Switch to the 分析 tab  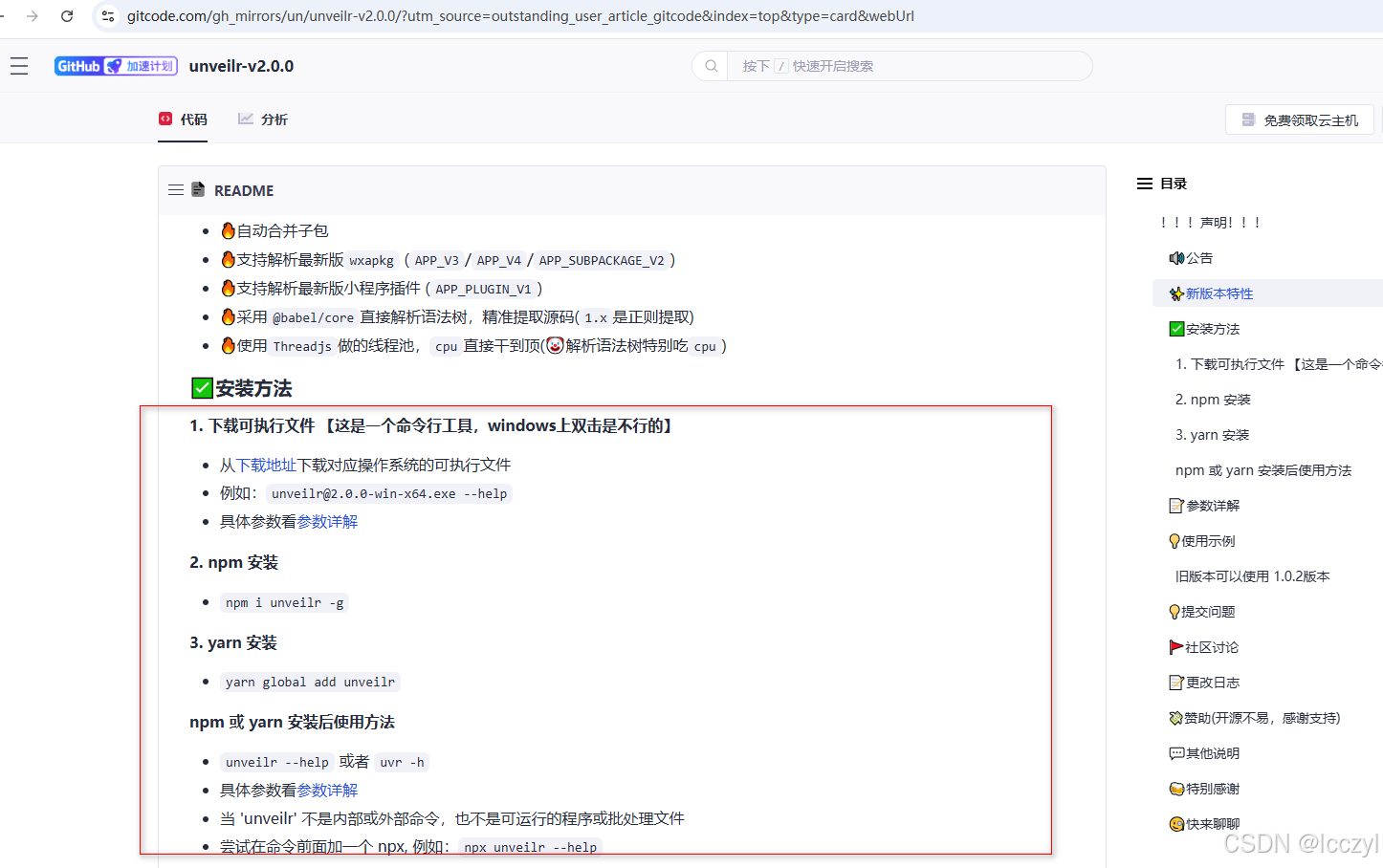pyautogui.click(x=263, y=119)
